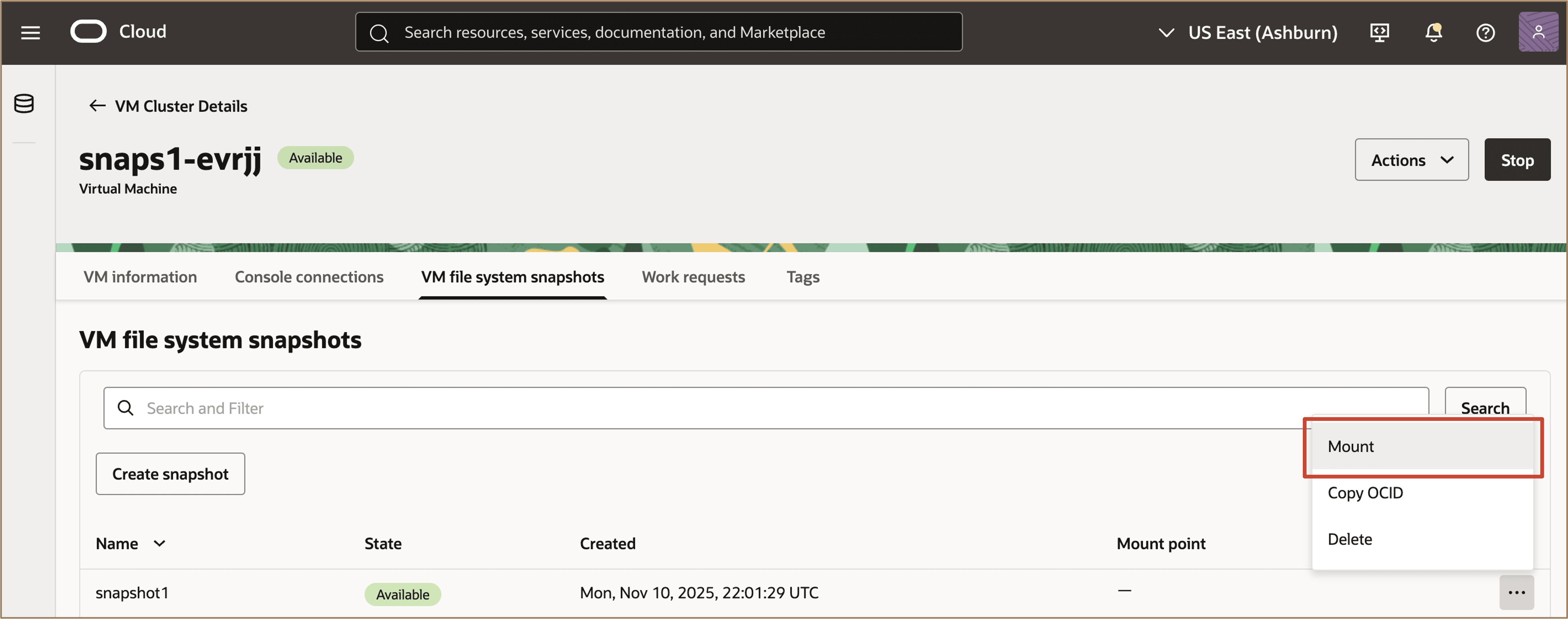Open the three-dot menu on snapshot1 row
The height and width of the screenshot is (619, 1568).
point(1517,592)
